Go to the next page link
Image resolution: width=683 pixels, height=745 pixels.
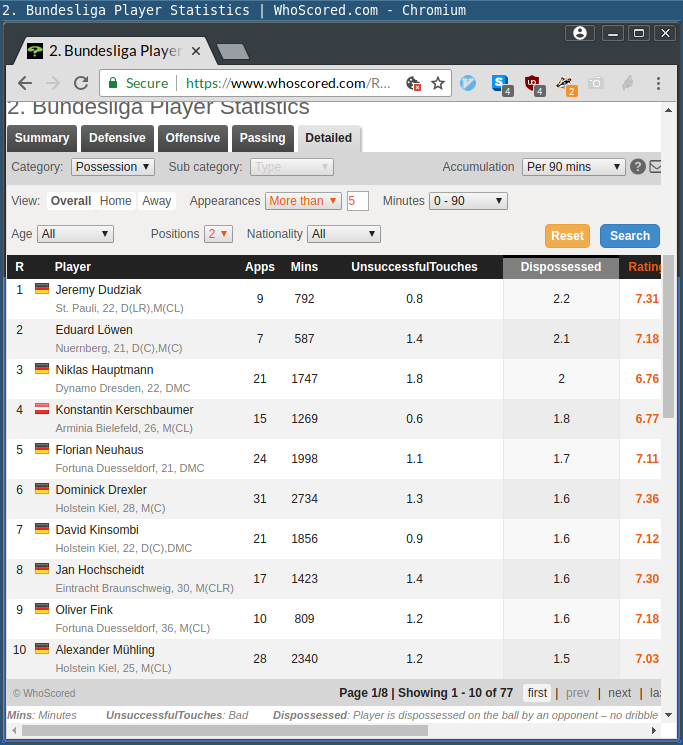(x=620, y=693)
